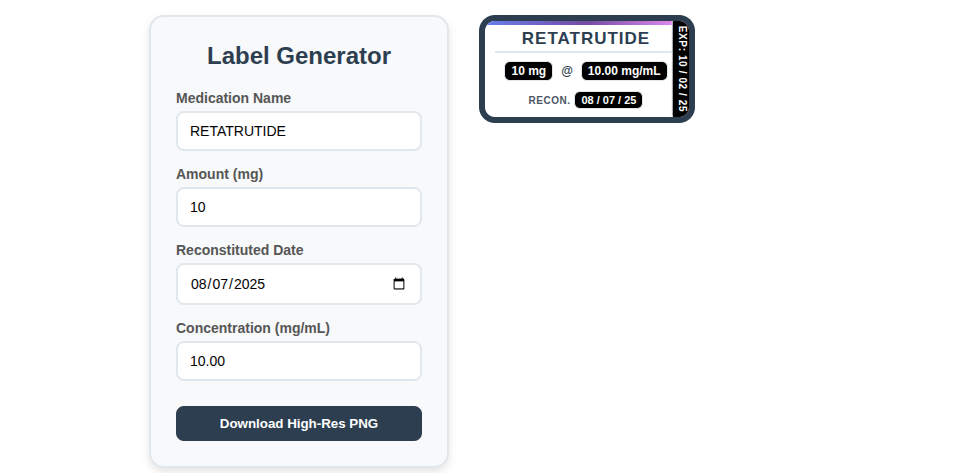Click the Label Generator heading
This screenshot has width=972, height=473.
pos(299,56)
